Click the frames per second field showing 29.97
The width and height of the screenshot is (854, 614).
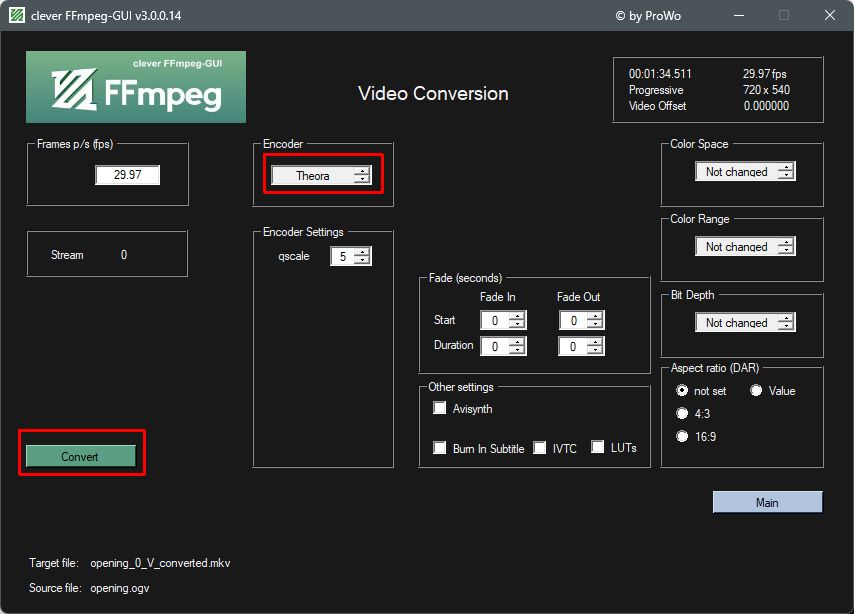127,175
